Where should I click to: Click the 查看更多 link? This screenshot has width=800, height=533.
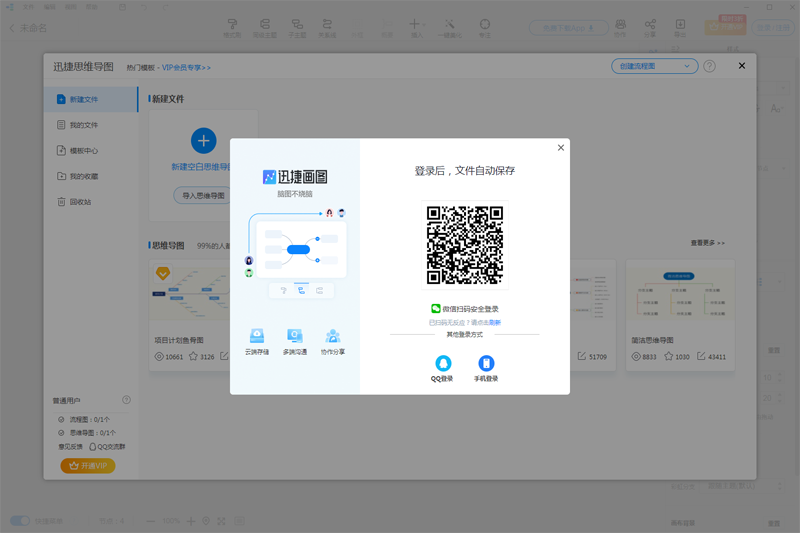click(x=707, y=243)
